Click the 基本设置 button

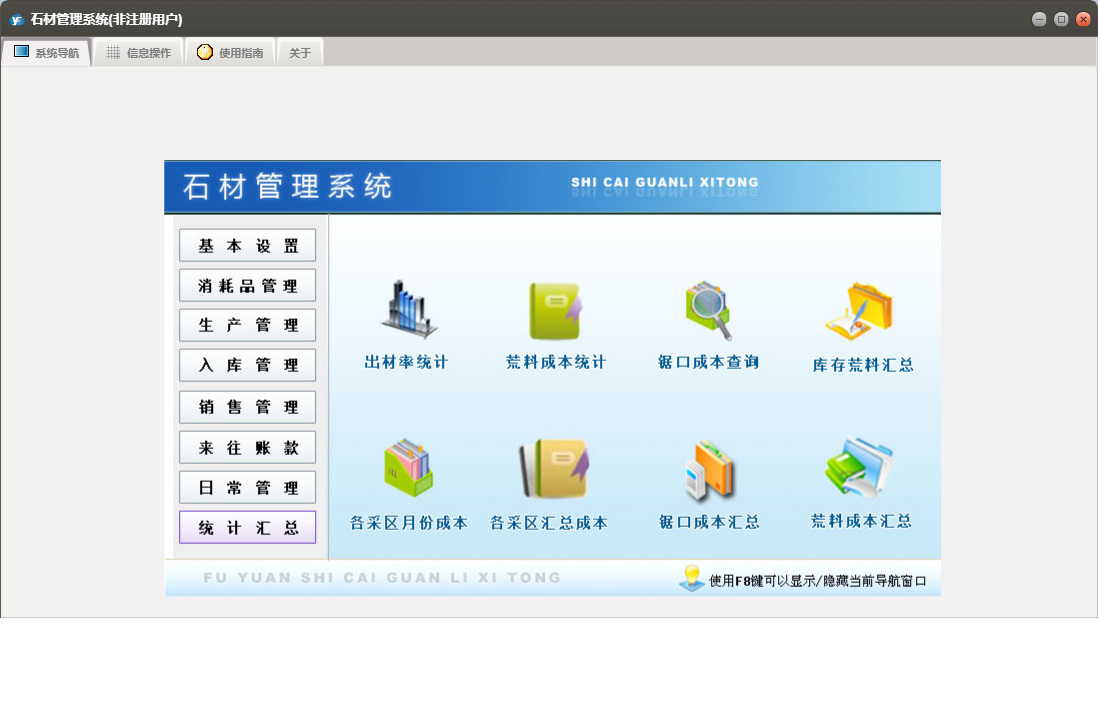pyautogui.click(x=247, y=246)
